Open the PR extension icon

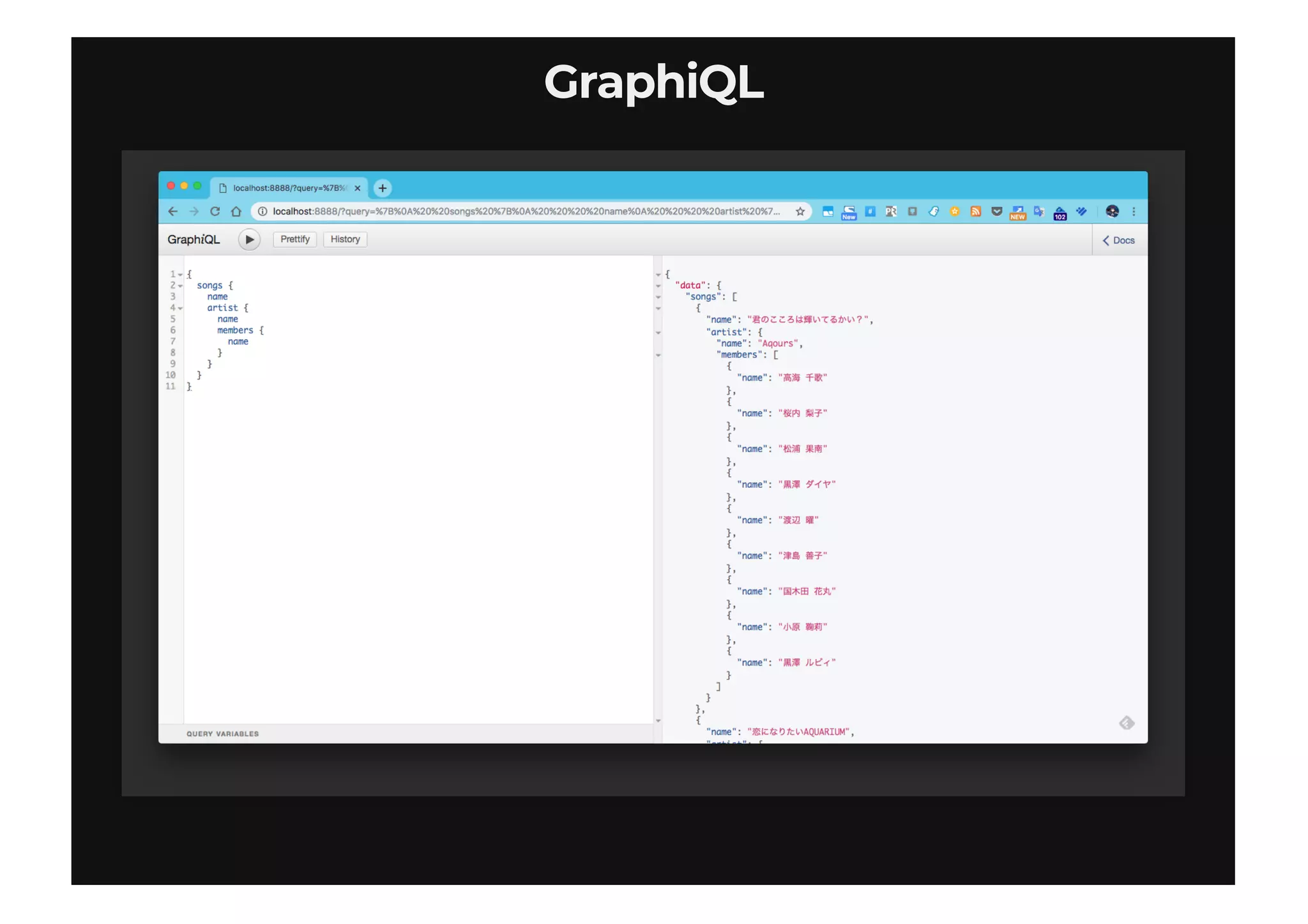click(891, 211)
